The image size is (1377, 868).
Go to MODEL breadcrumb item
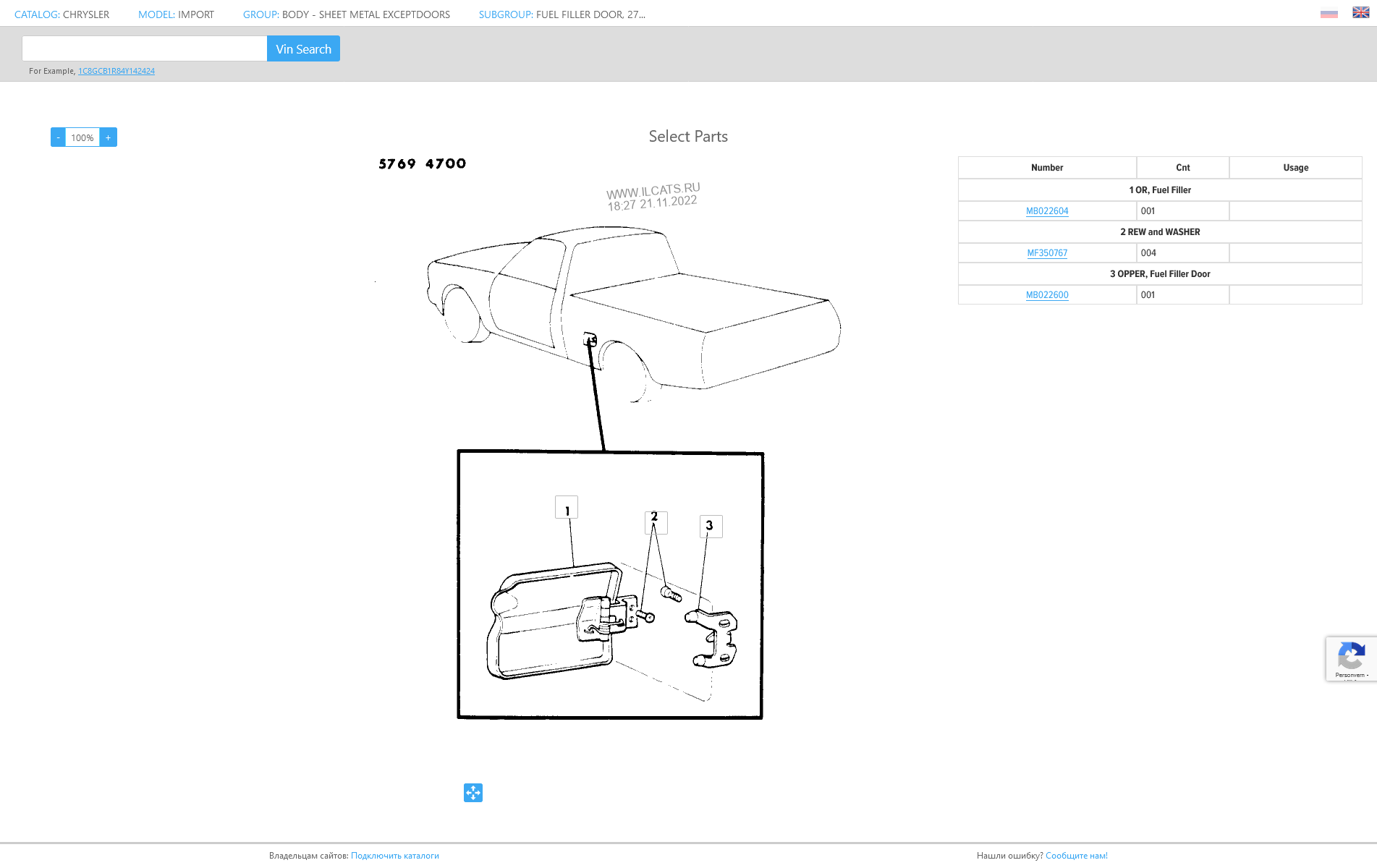pyautogui.click(x=176, y=14)
